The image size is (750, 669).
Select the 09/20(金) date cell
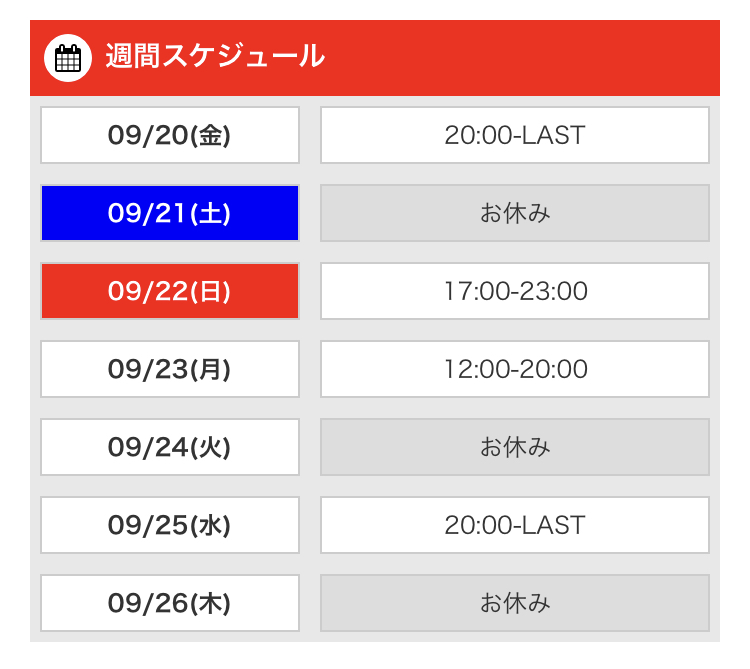pyautogui.click(x=170, y=135)
